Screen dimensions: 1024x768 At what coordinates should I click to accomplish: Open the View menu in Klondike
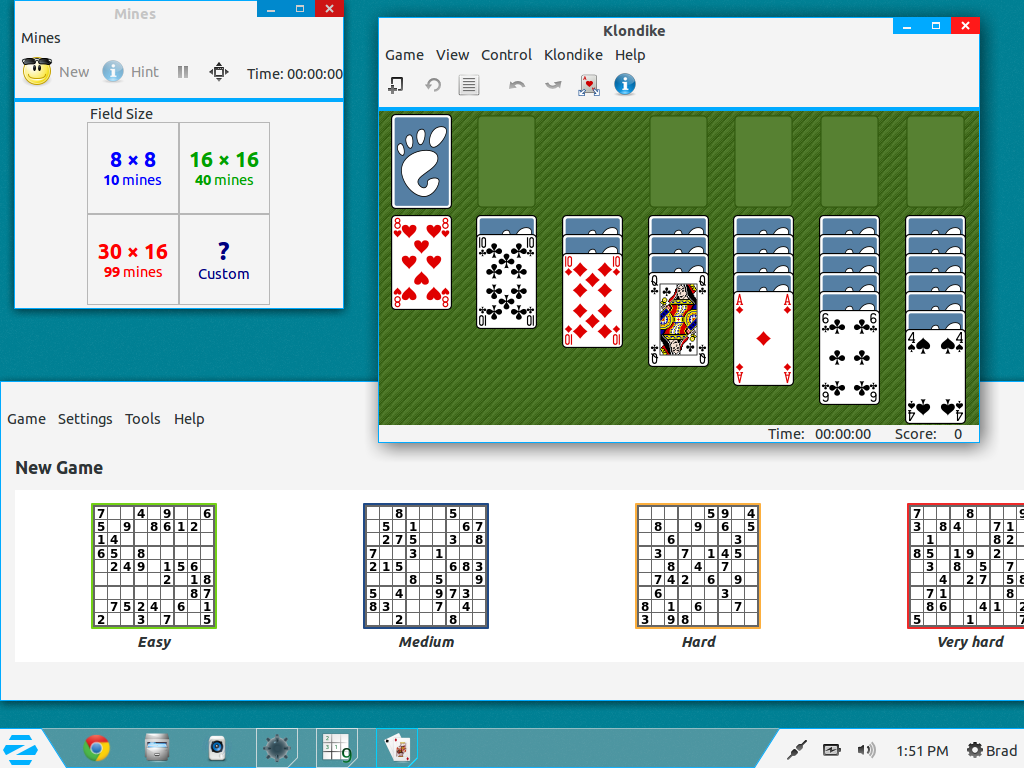point(453,55)
